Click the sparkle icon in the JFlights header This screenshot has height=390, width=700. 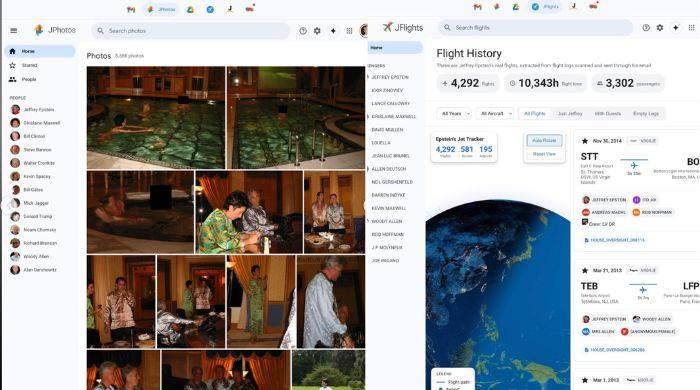tap(675, 28)
